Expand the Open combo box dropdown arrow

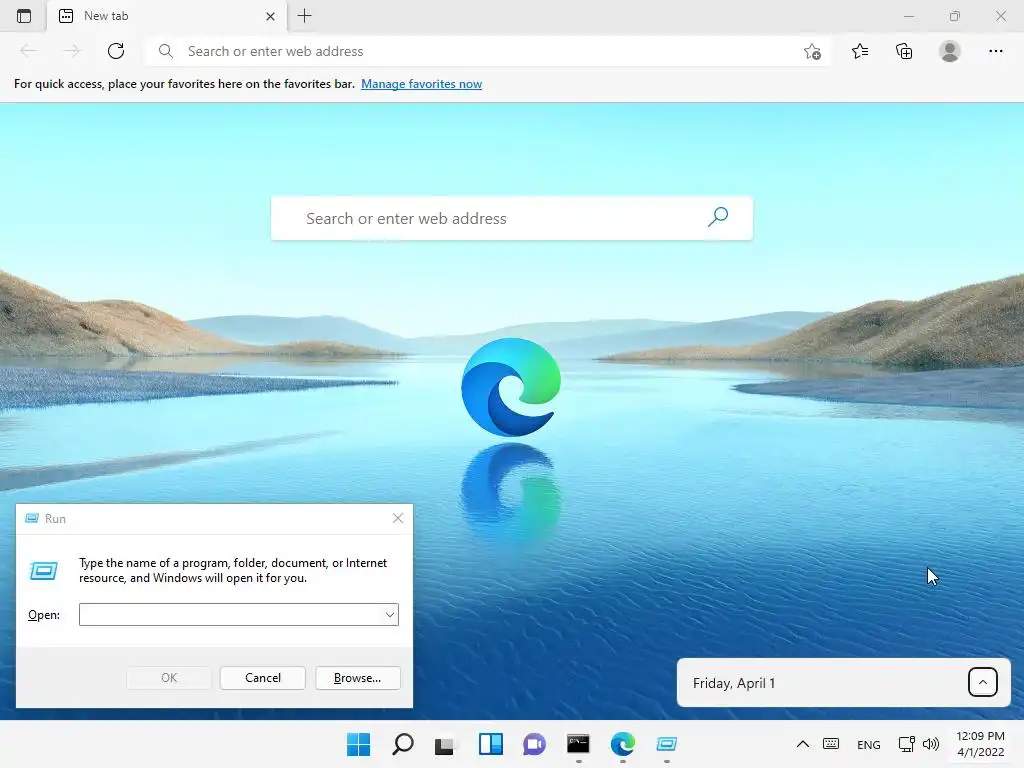point(389,615)
